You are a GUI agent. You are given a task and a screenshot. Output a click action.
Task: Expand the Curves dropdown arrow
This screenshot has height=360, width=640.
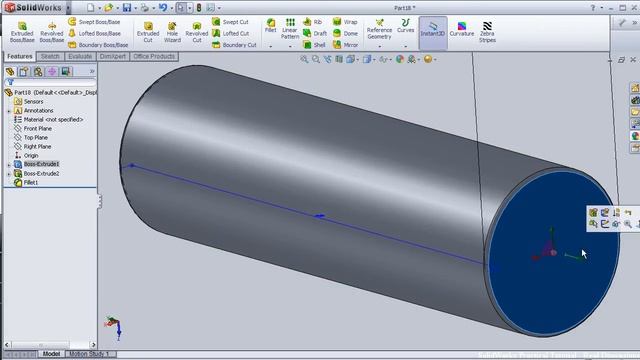tap(405, 47)
